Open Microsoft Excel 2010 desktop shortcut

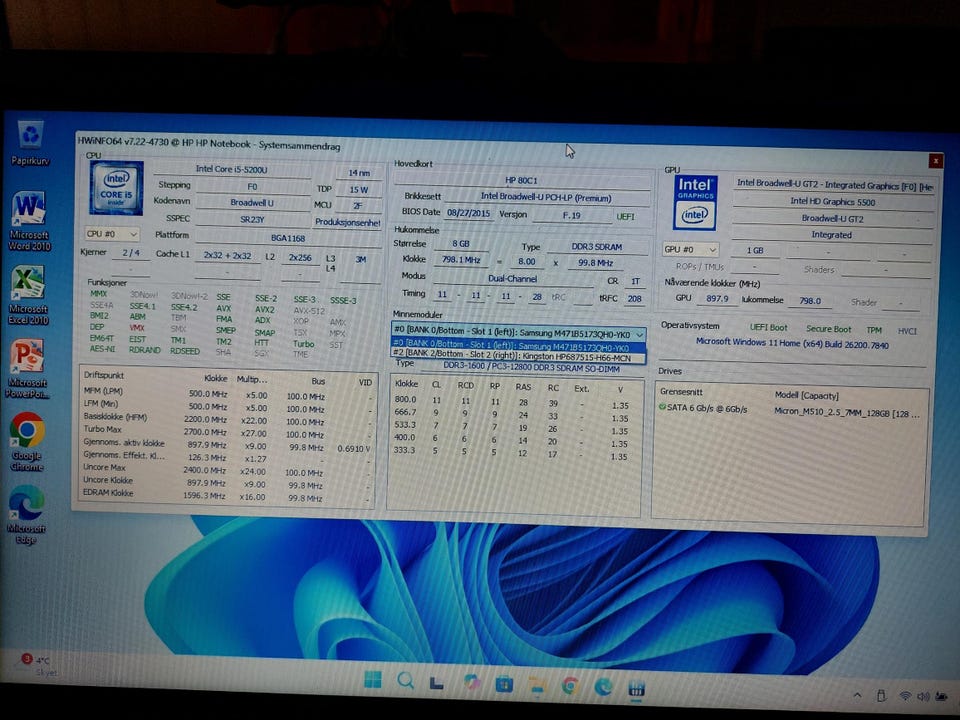(28, 294)
